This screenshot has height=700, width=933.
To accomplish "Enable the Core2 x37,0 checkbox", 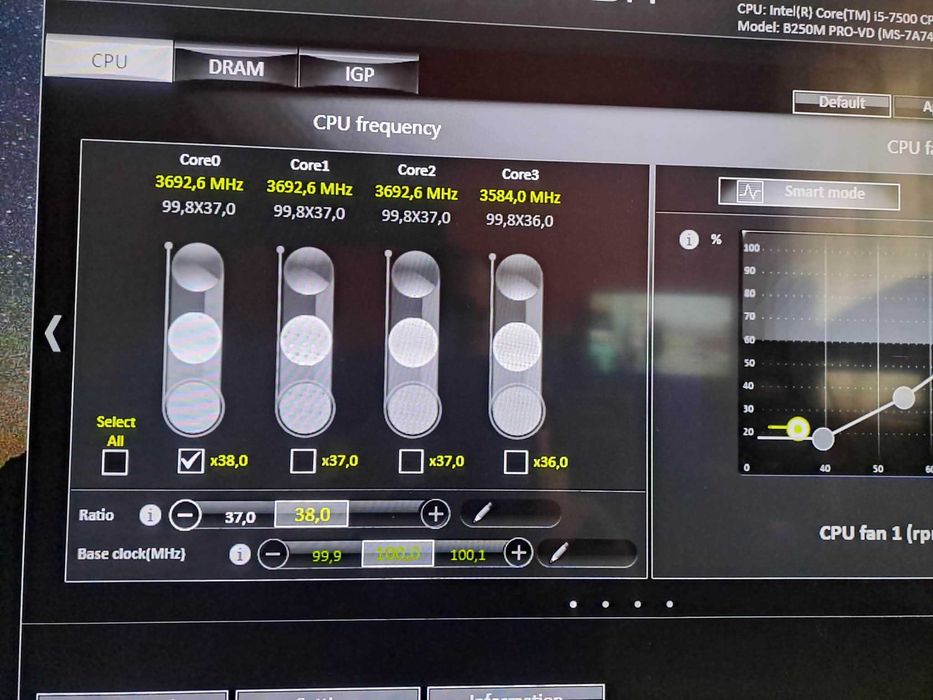I will pyautogui.click(x=411, y=461).
